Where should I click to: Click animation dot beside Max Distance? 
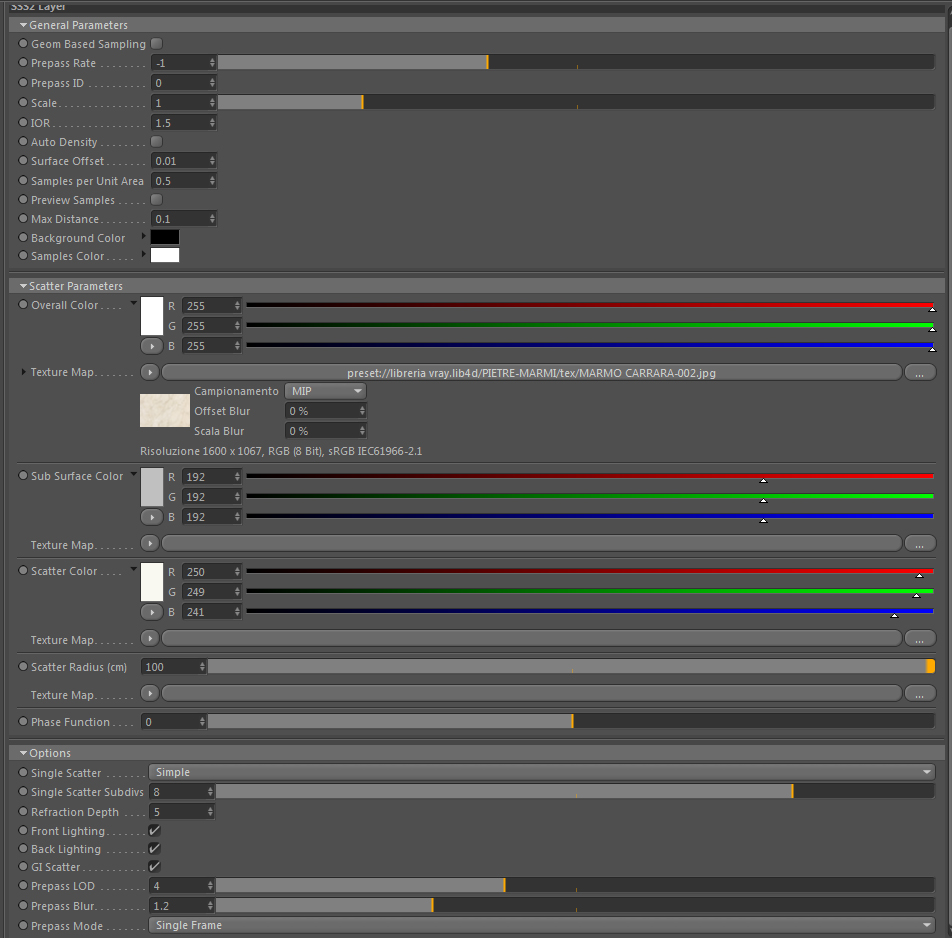point(23,219)
